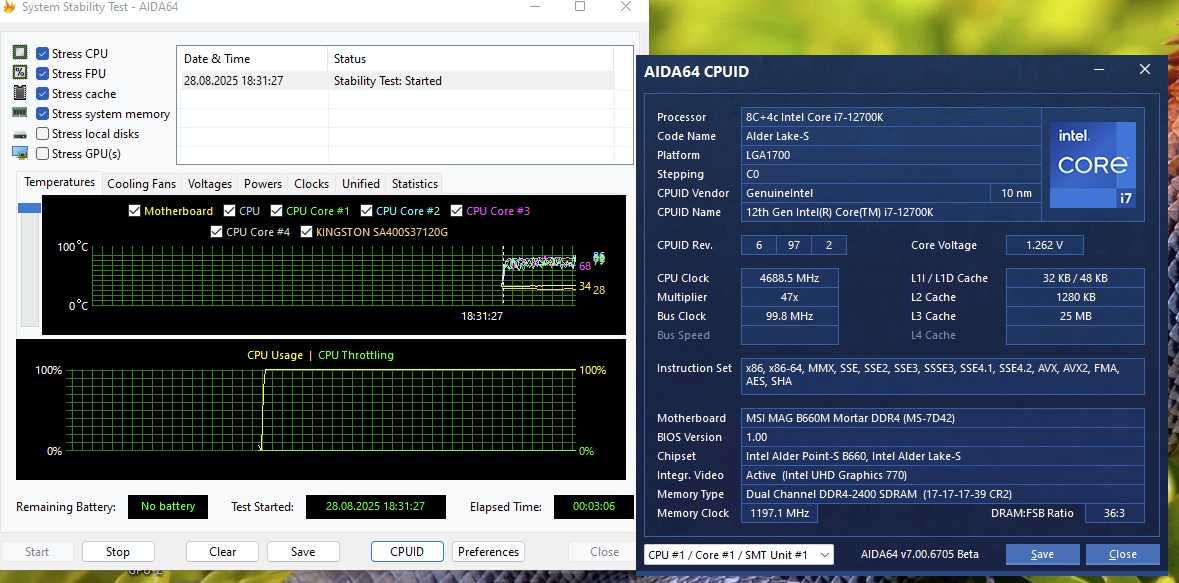The width and height of the screenshot is (1179, 583).
Task: Uncheck Stress system memory option
Action: click(43, 114)
